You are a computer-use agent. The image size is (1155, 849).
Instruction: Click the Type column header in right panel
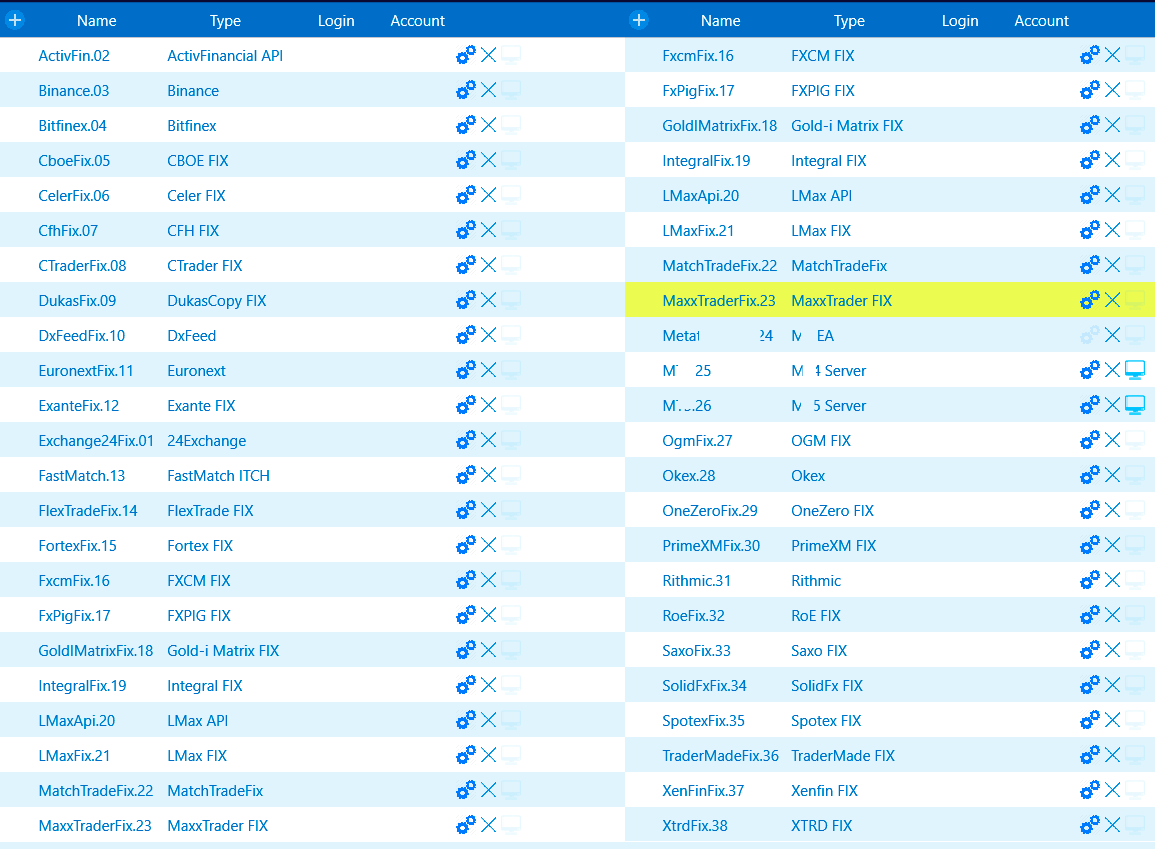tap(849, 21)
